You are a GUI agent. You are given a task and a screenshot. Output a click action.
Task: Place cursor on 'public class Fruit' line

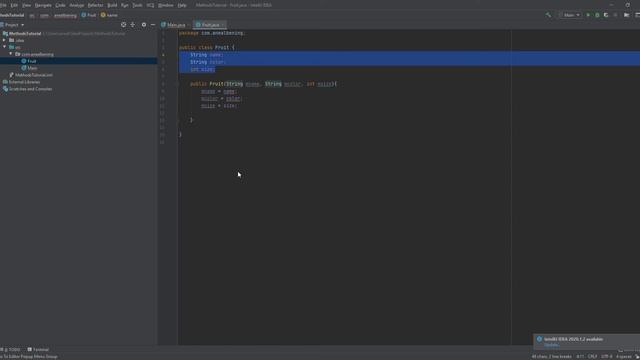click(207, 47)
